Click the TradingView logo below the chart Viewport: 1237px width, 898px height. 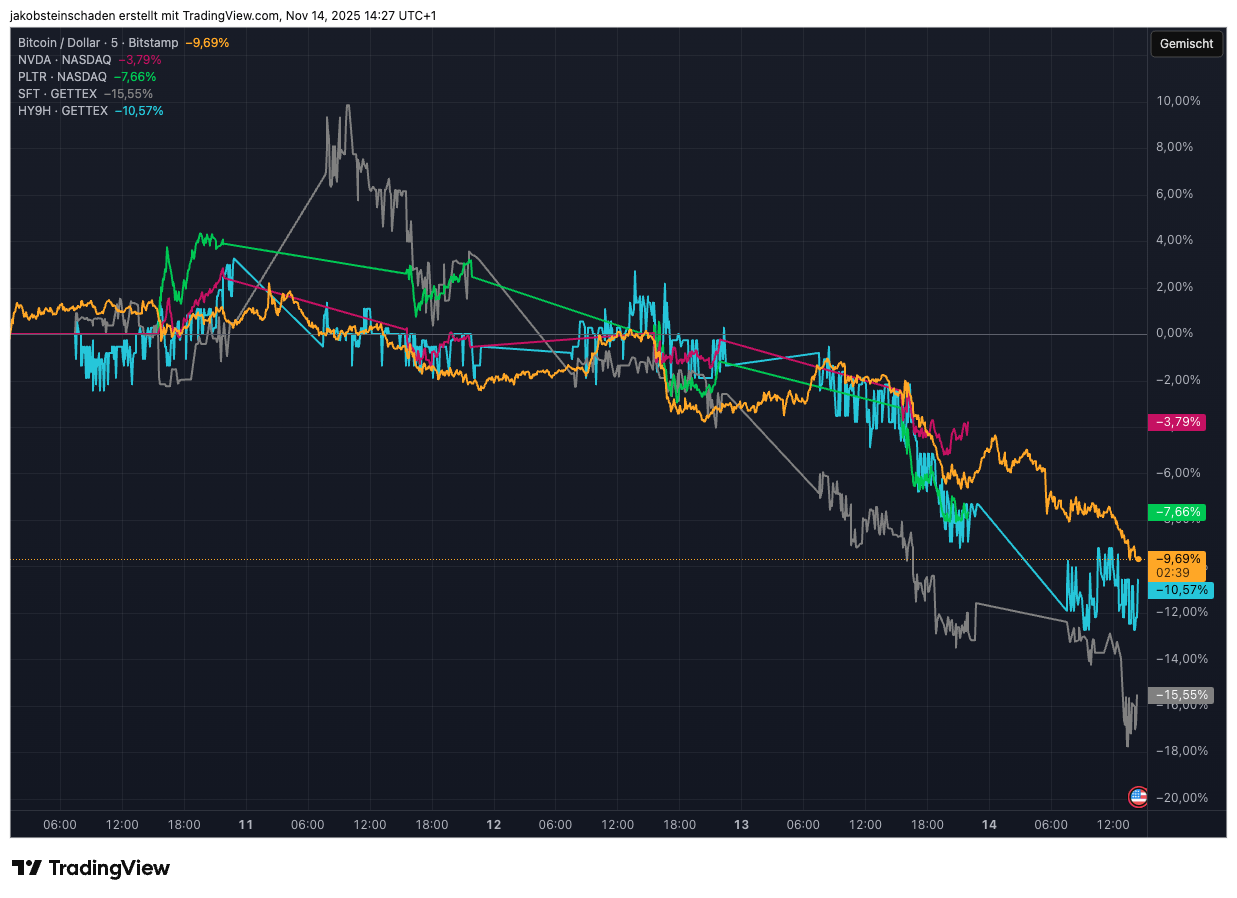[91, 868]
